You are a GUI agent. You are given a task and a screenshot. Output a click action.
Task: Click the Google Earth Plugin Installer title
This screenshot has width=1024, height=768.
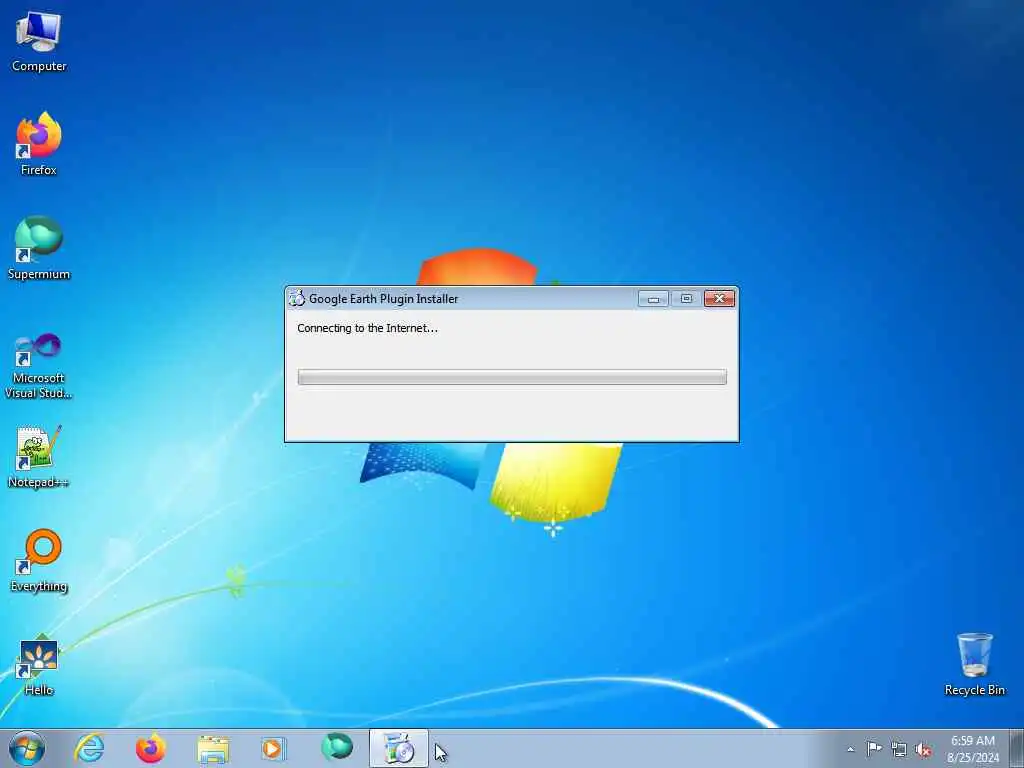tap(383, 298)
